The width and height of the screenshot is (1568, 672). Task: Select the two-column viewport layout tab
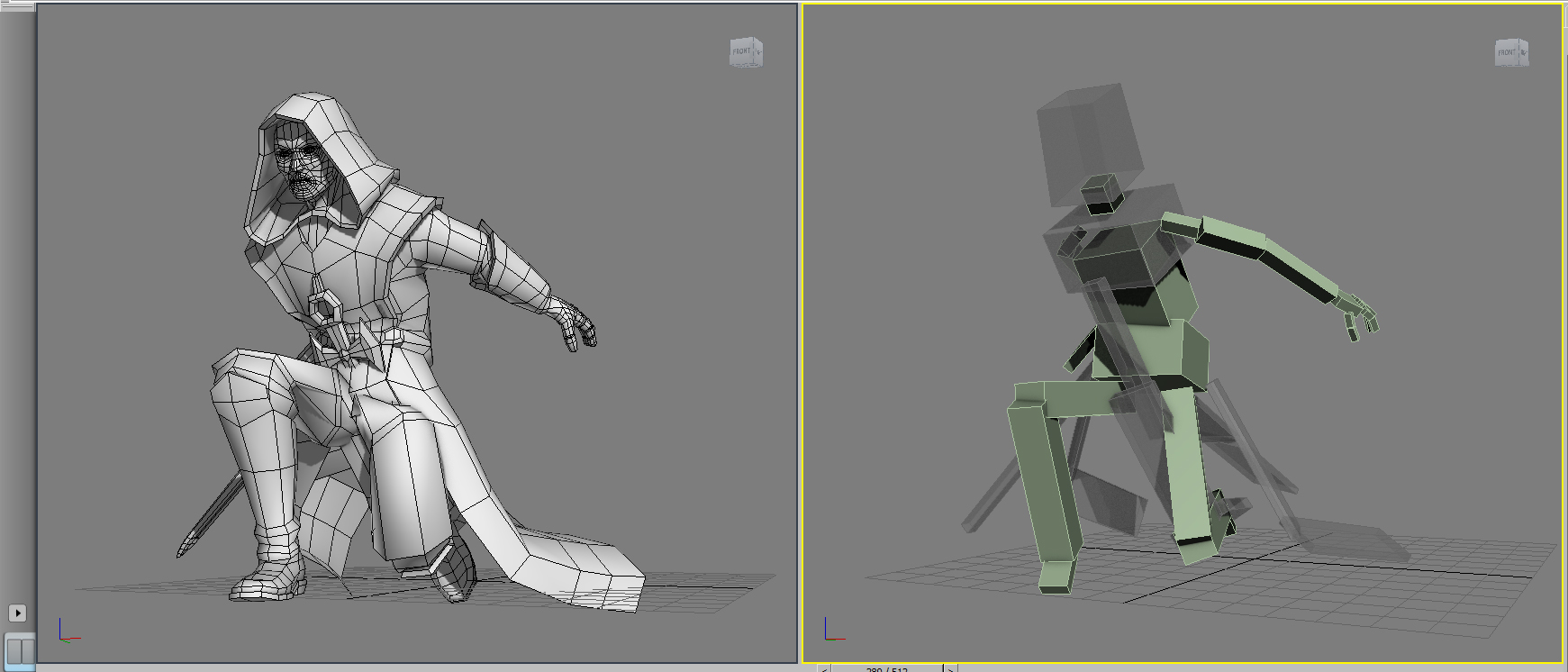20,650
